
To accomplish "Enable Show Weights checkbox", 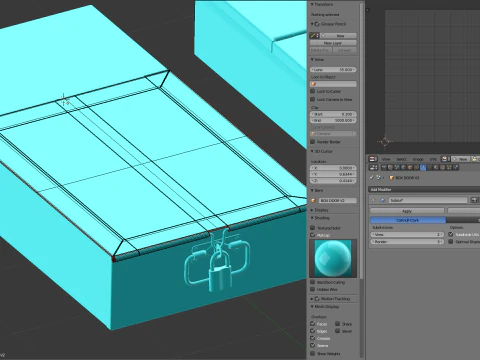I will coord(313,353).
